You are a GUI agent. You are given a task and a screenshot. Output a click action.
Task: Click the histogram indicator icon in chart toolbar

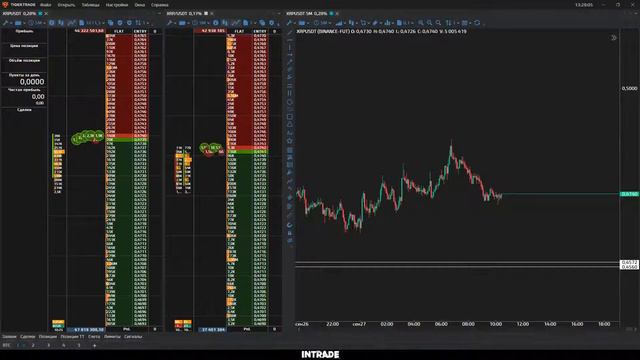[387, 23]
